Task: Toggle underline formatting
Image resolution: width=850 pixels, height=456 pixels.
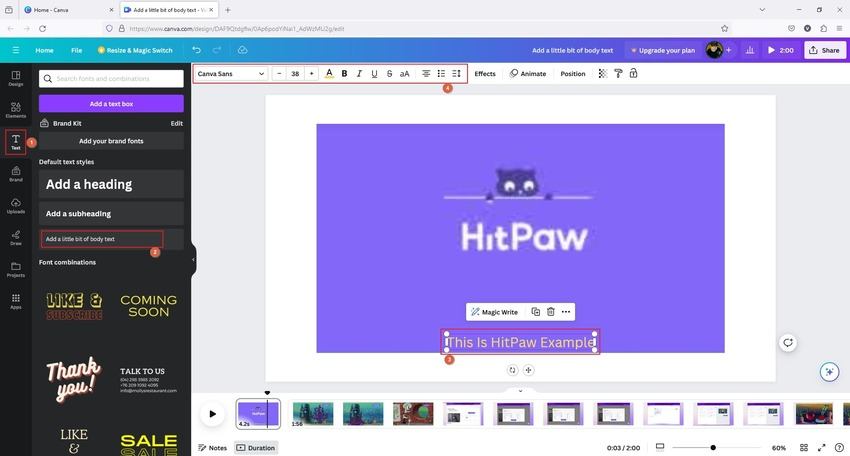Action: pos(374,74)
